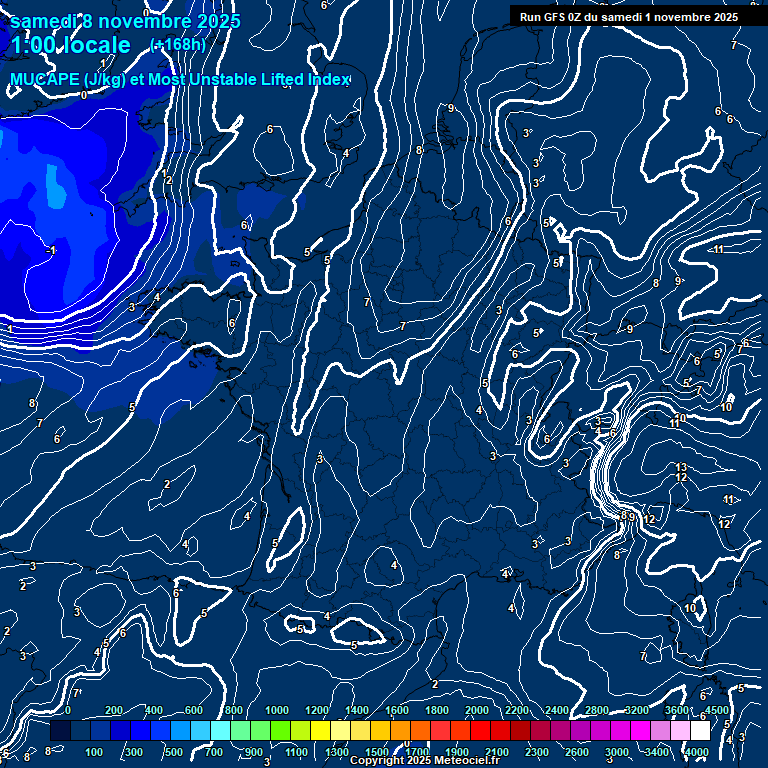Click the '1000' legend label
The image size is (768, 768).
pos(277,710)
